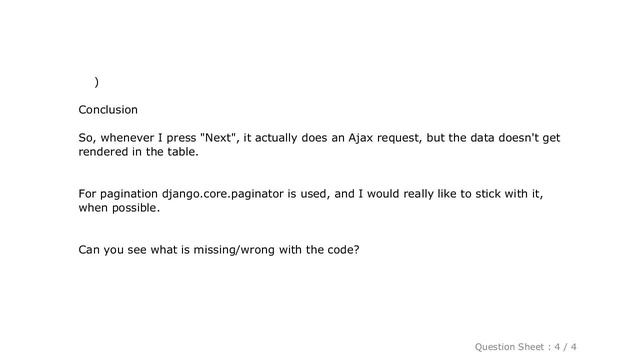Click the page number "4 / 4" in footer
Image resolution: width=640 pixels, height=360 pixels.
565,347
